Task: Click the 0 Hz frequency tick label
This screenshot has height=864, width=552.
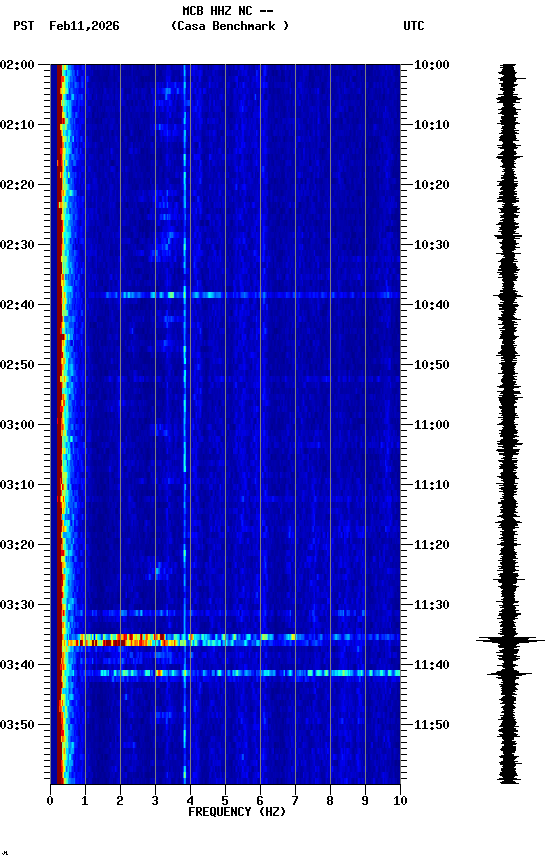Action: point(50,801)
